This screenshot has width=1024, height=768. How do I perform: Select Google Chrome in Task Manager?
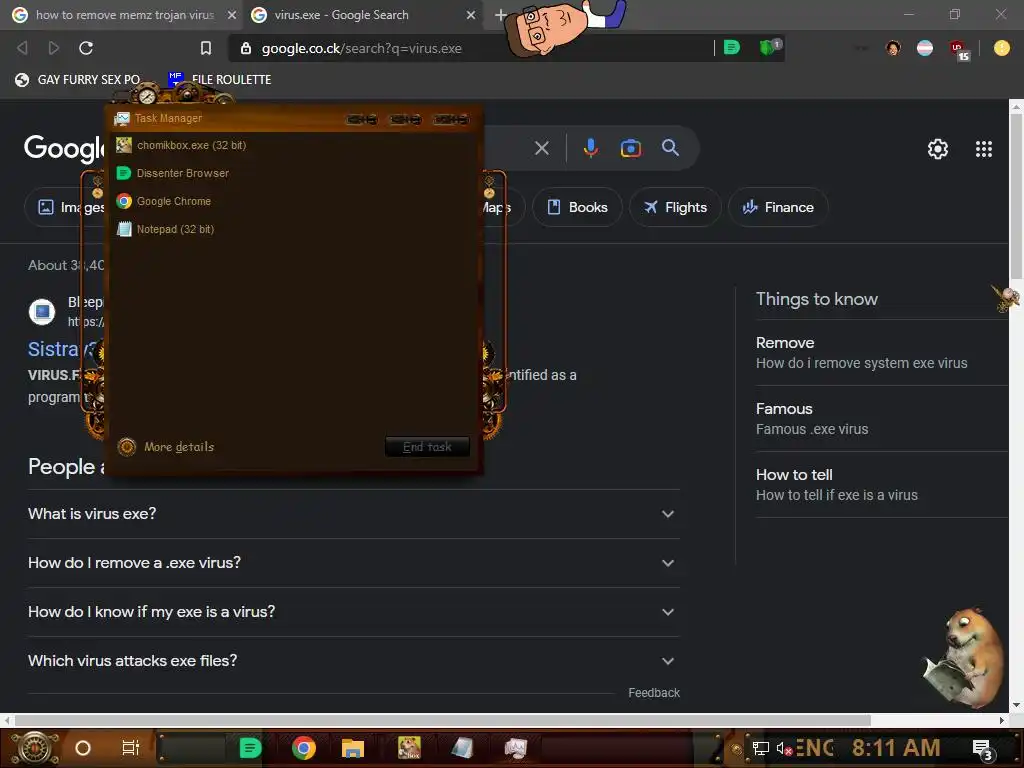293,201
